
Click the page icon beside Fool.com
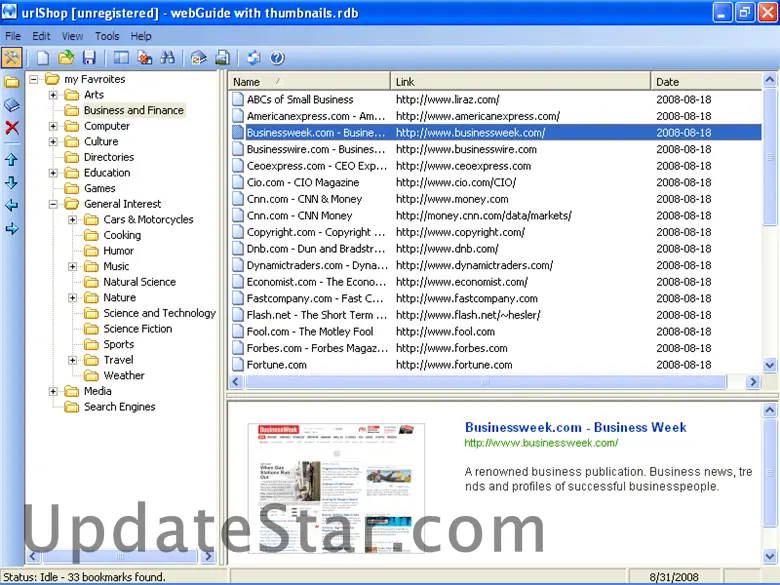tap(238, 331)
